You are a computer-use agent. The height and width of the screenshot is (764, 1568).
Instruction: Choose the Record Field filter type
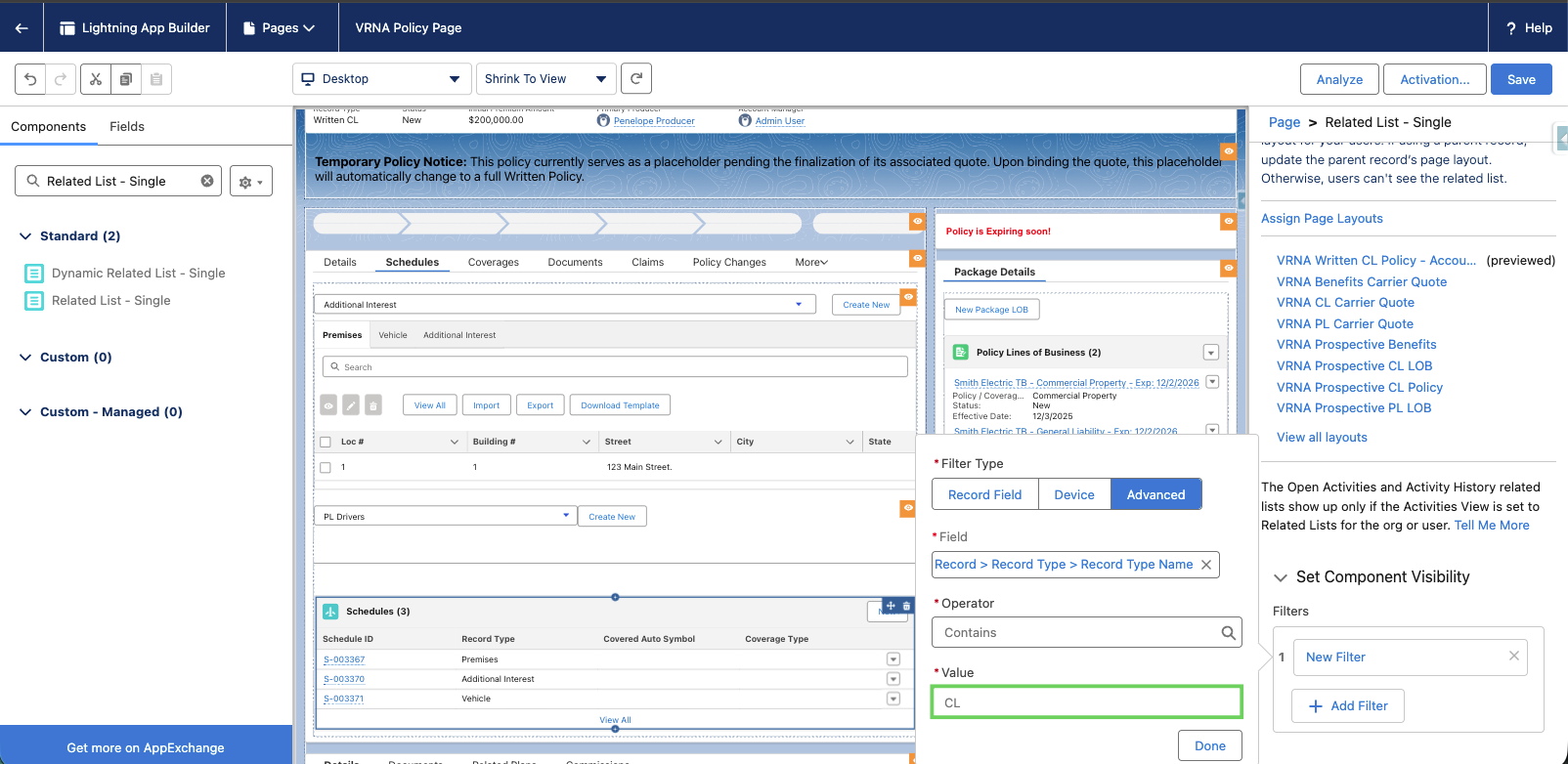(985, 494)
